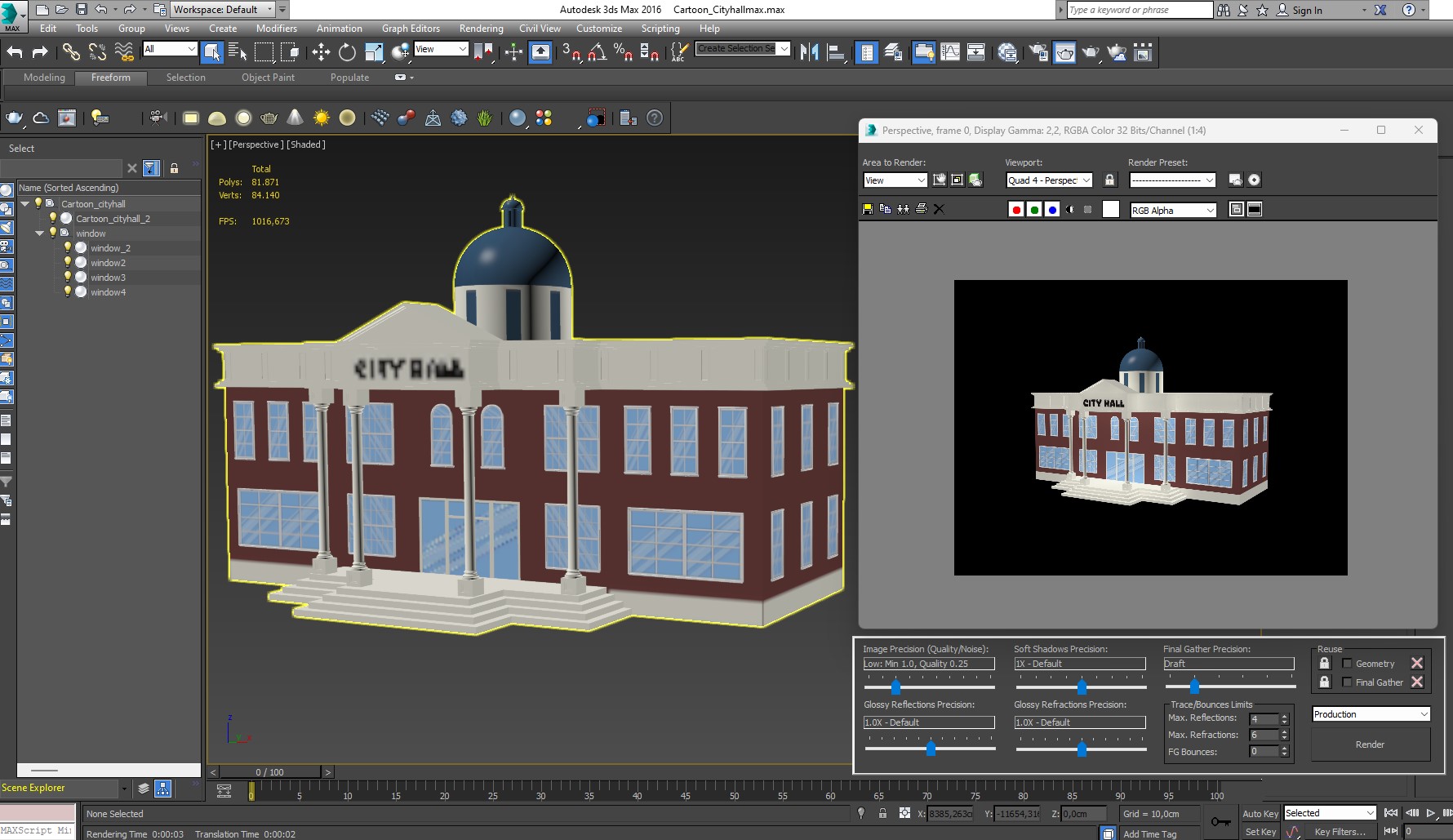Click the Image Precision slider handle
1453x840 pixels.
(895, 687)
